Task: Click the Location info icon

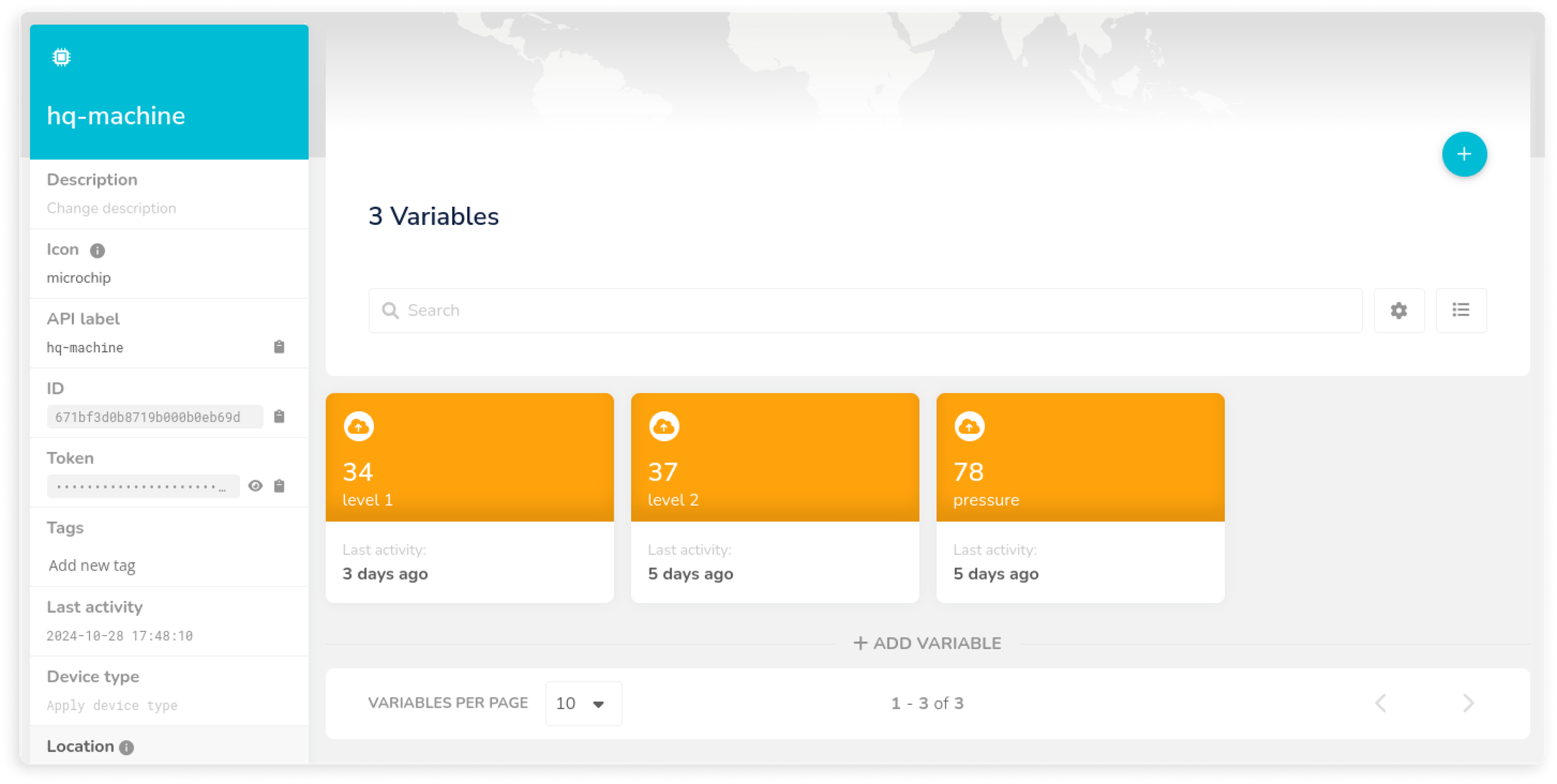Action: click(127, 747)
